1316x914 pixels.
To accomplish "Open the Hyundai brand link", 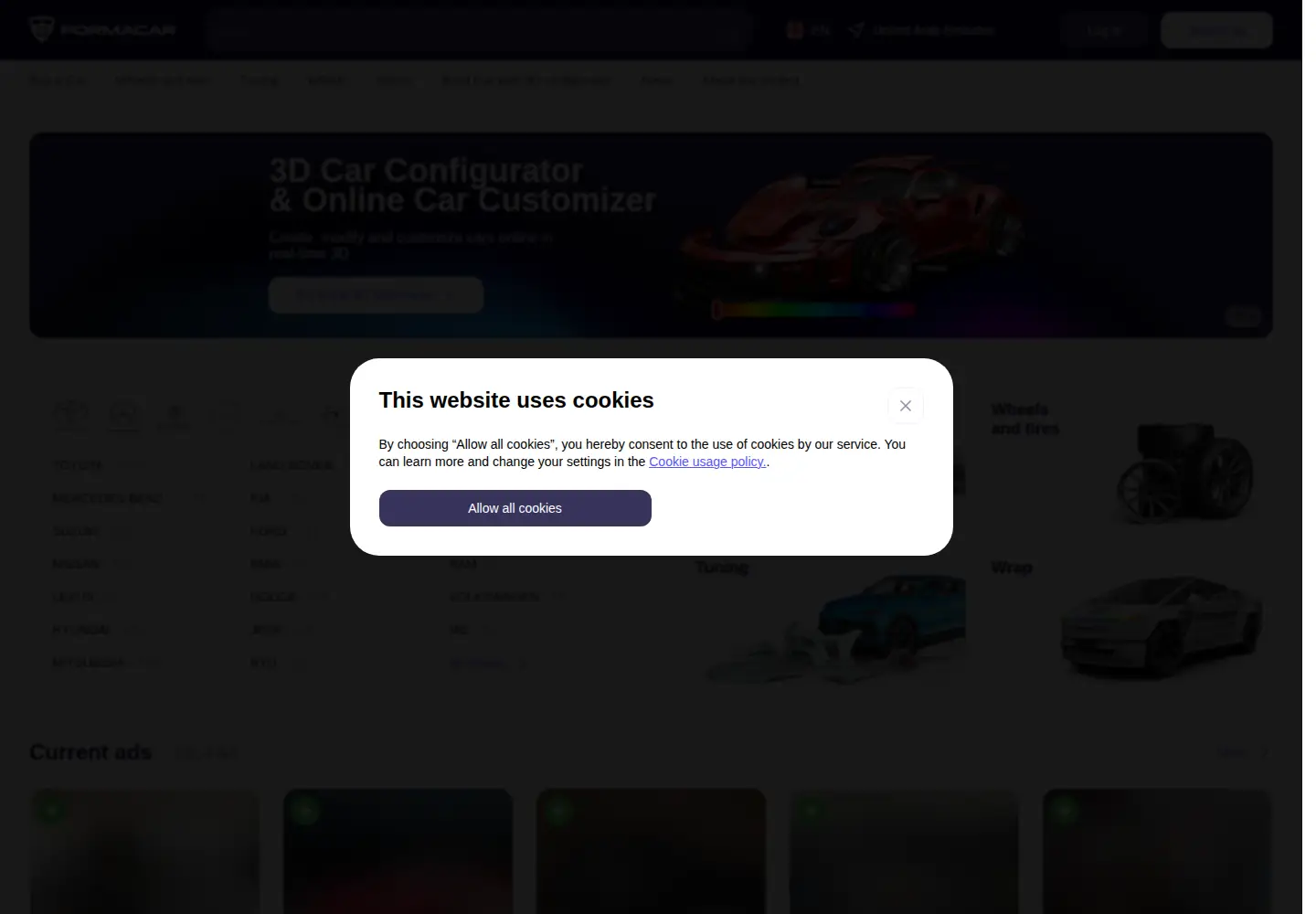I will click(81, 630).
